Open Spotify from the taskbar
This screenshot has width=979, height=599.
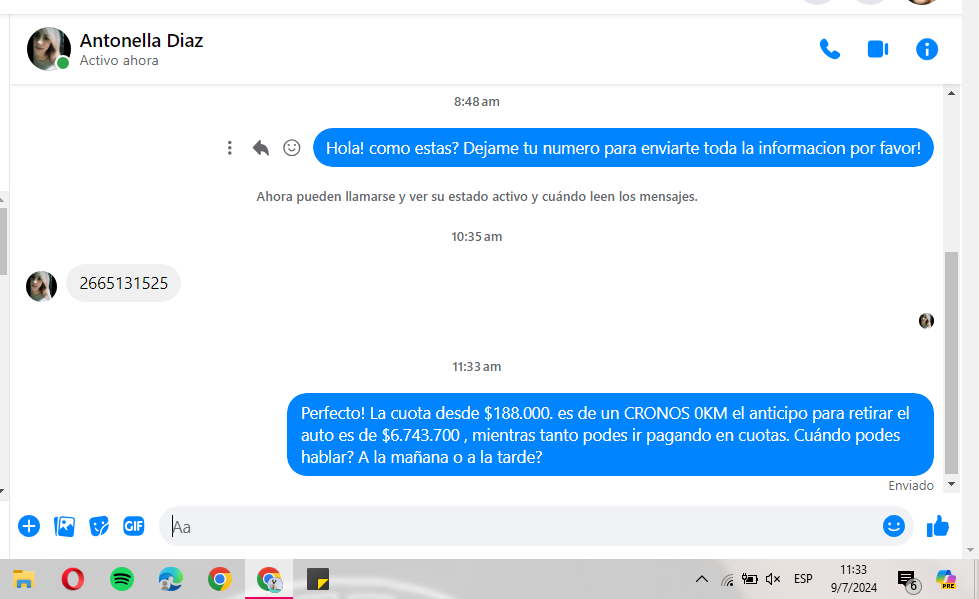tap(121, 579)
